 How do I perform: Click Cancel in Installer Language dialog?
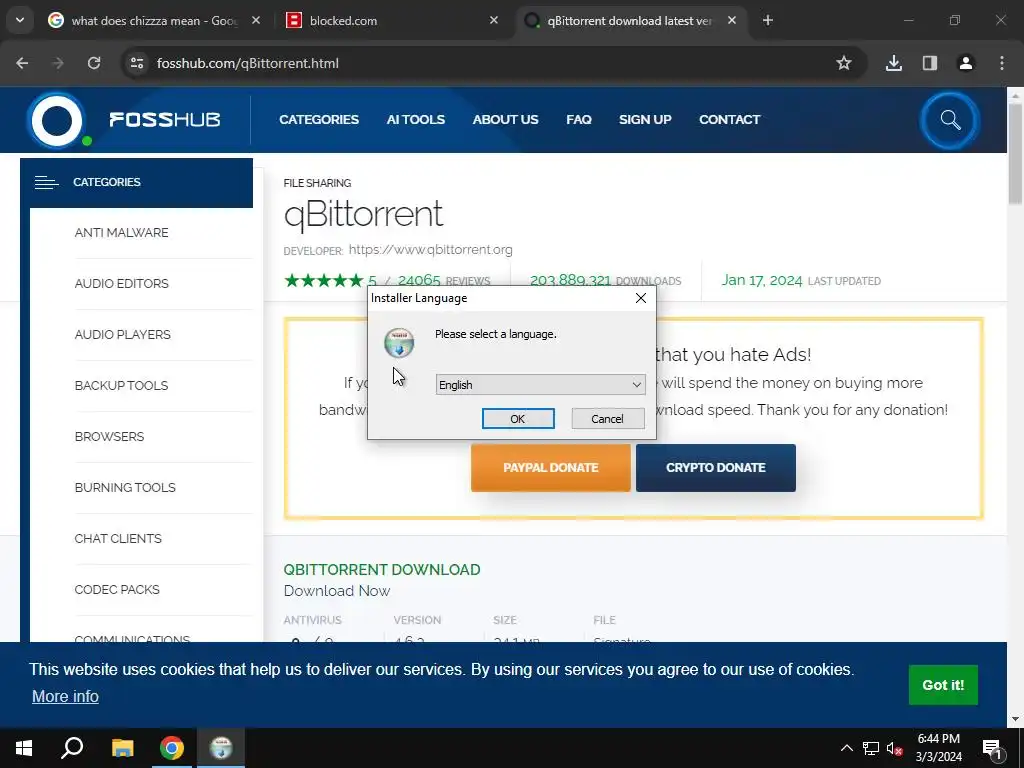[607, 419]
